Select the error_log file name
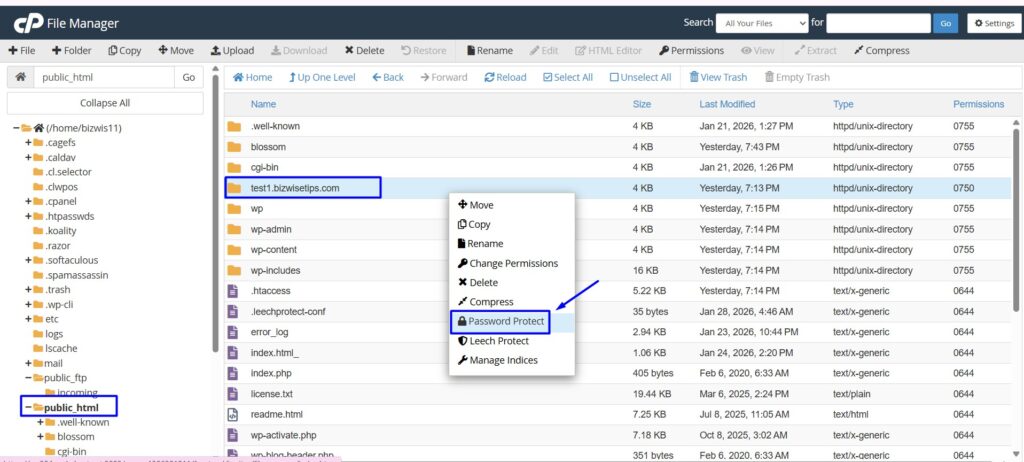Screen dimensions: 1024x462 click(269, 332)
